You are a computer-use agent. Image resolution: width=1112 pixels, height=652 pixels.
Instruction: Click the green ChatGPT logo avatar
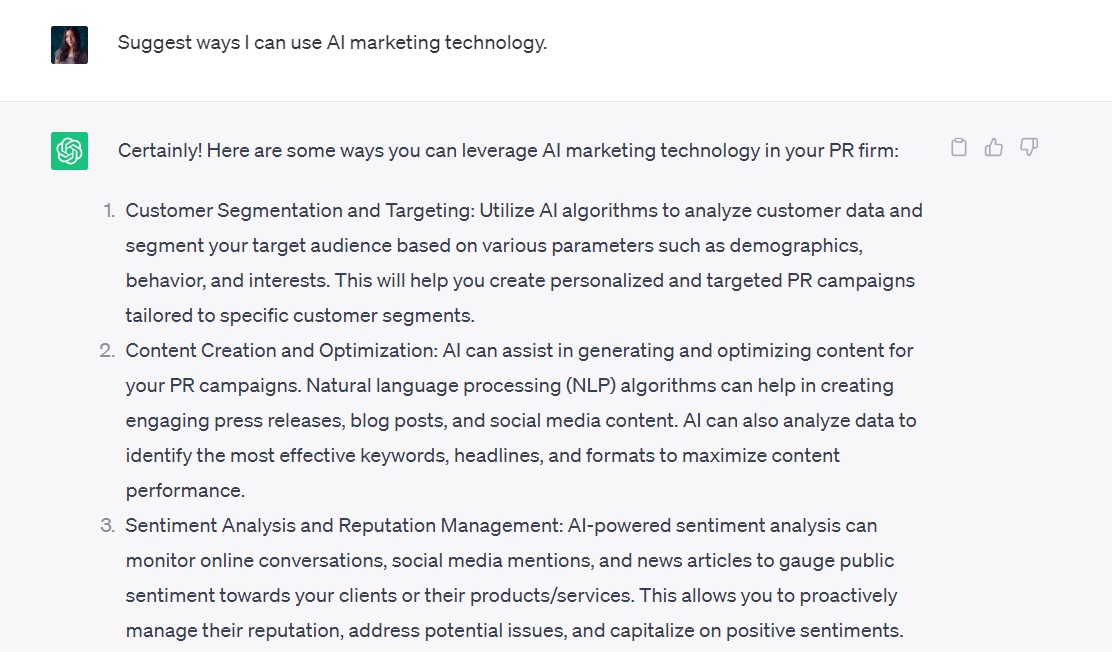click(x=70, y=151)
